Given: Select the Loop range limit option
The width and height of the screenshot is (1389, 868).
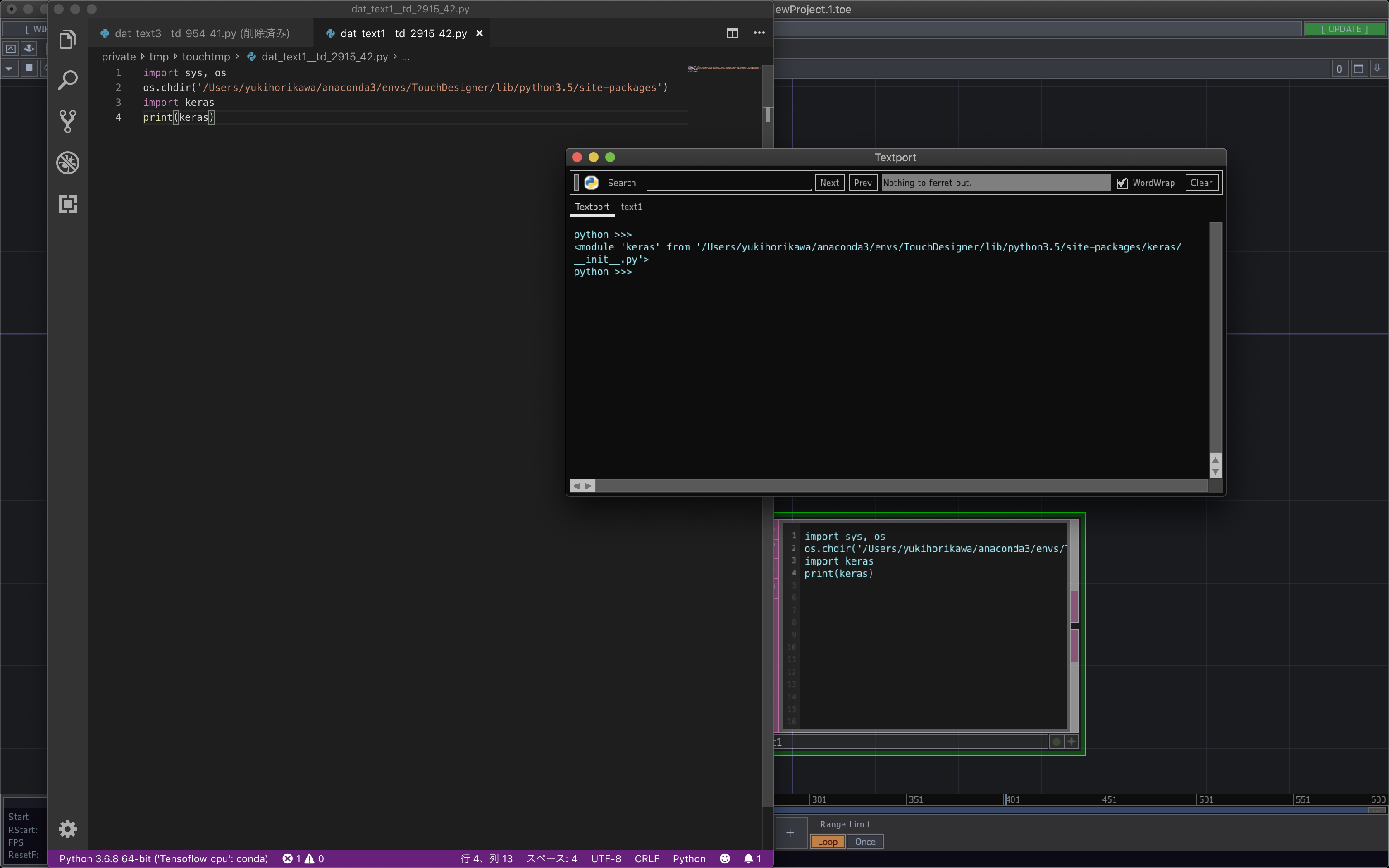Looking at the screenshot, I should 827,842.
